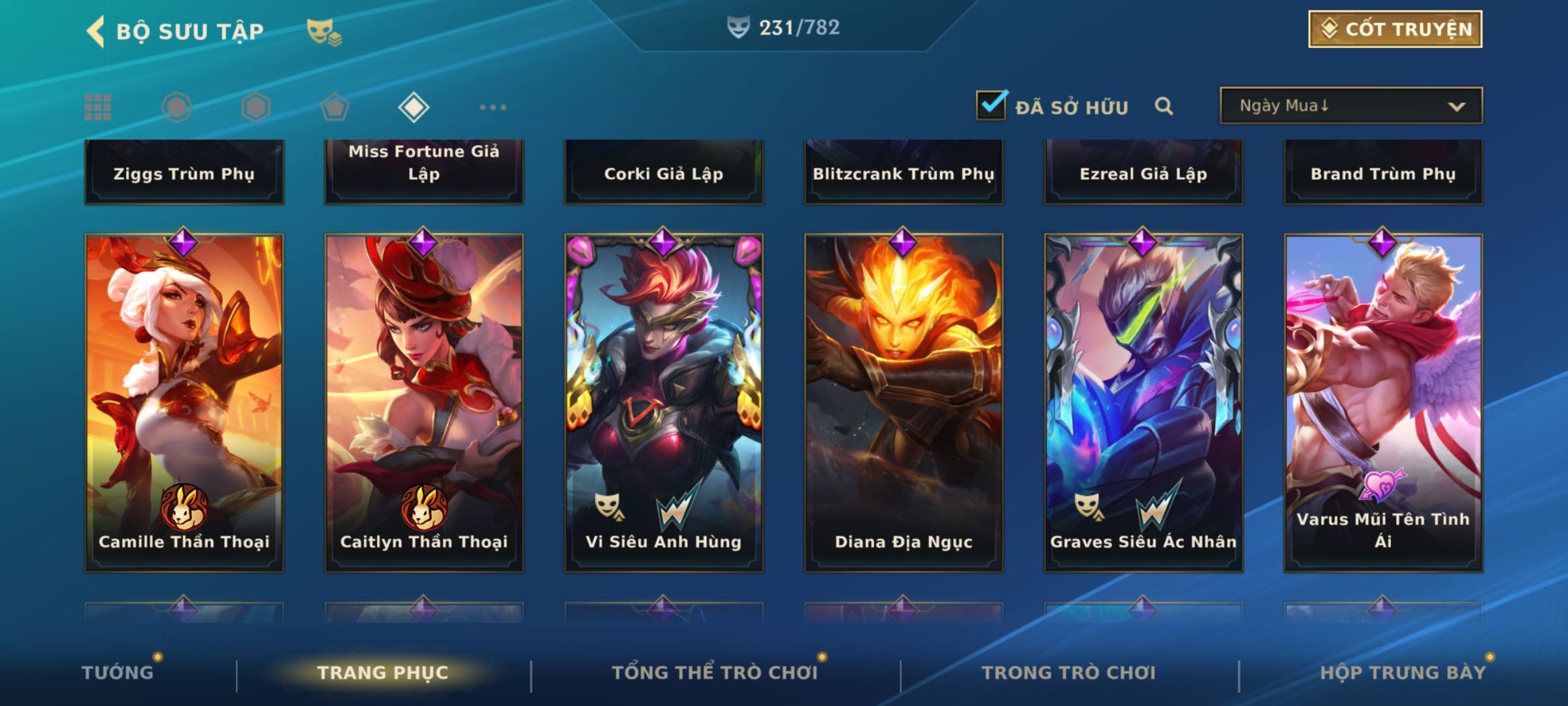
Task: Switch to the HỘP TRƯNG BÀY tab
Action: (x=1403, y=673)
